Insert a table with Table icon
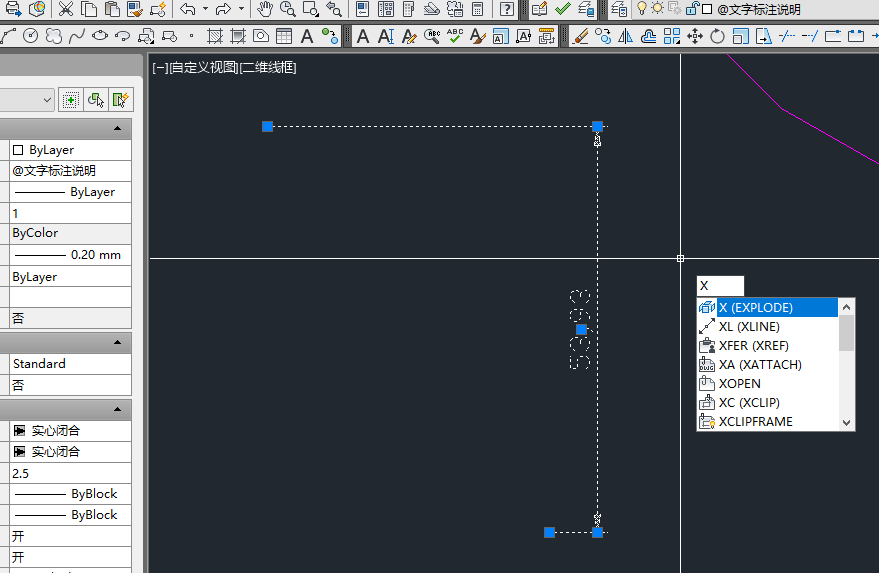This screenshot has width=879, height=573. [284, 36]
